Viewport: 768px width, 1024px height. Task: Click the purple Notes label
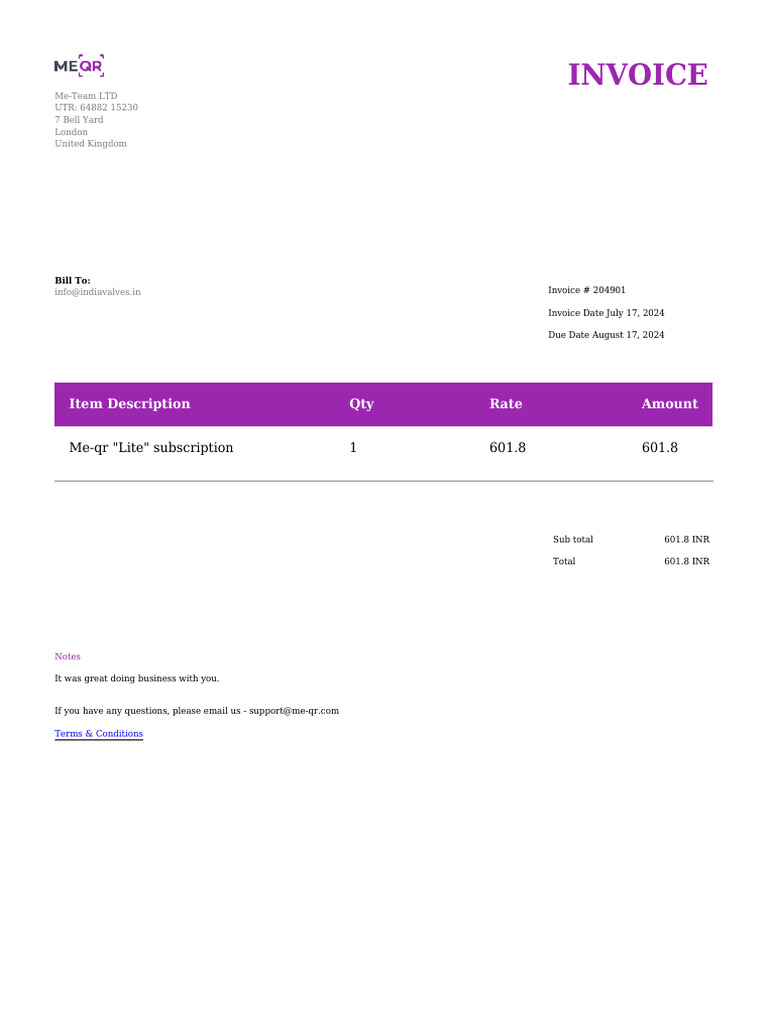tap(67, 656)
